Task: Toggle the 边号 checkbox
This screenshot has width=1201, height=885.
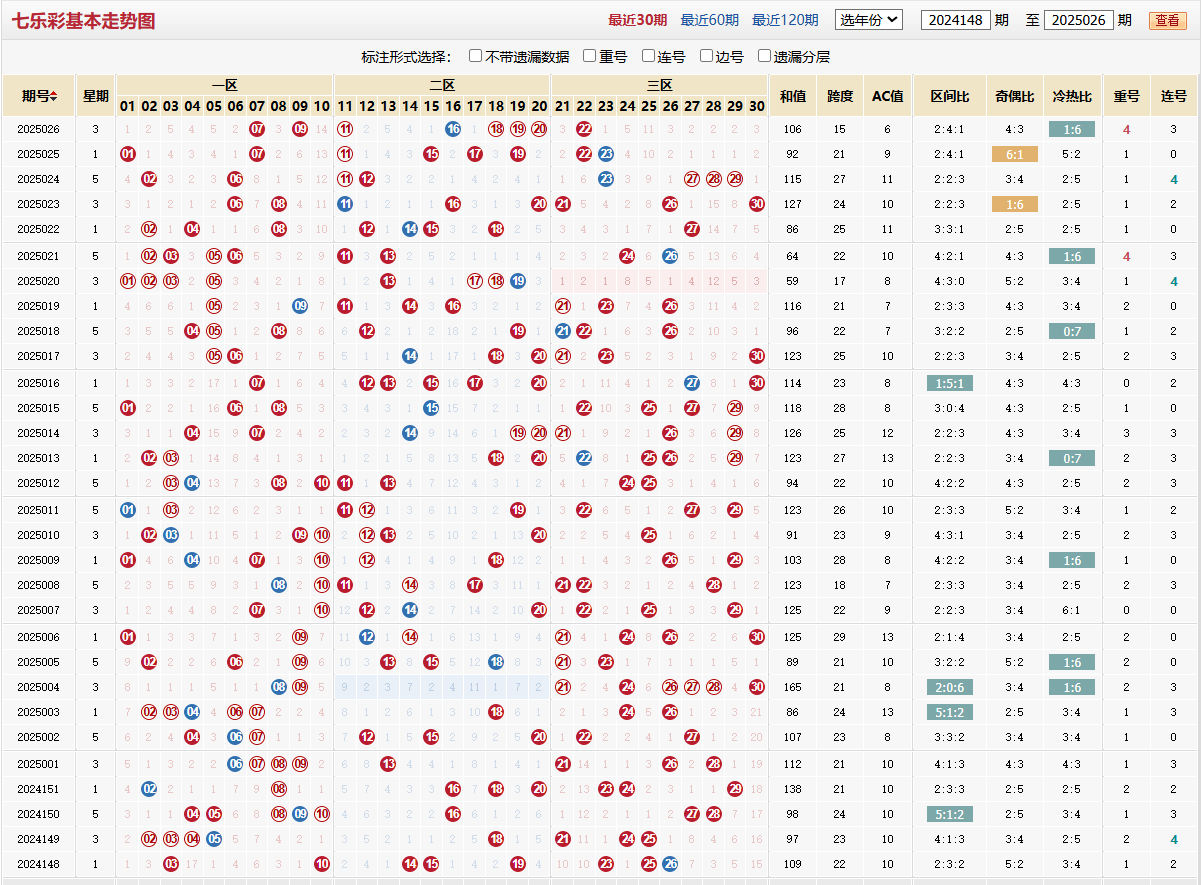Action: click(706, 56)
